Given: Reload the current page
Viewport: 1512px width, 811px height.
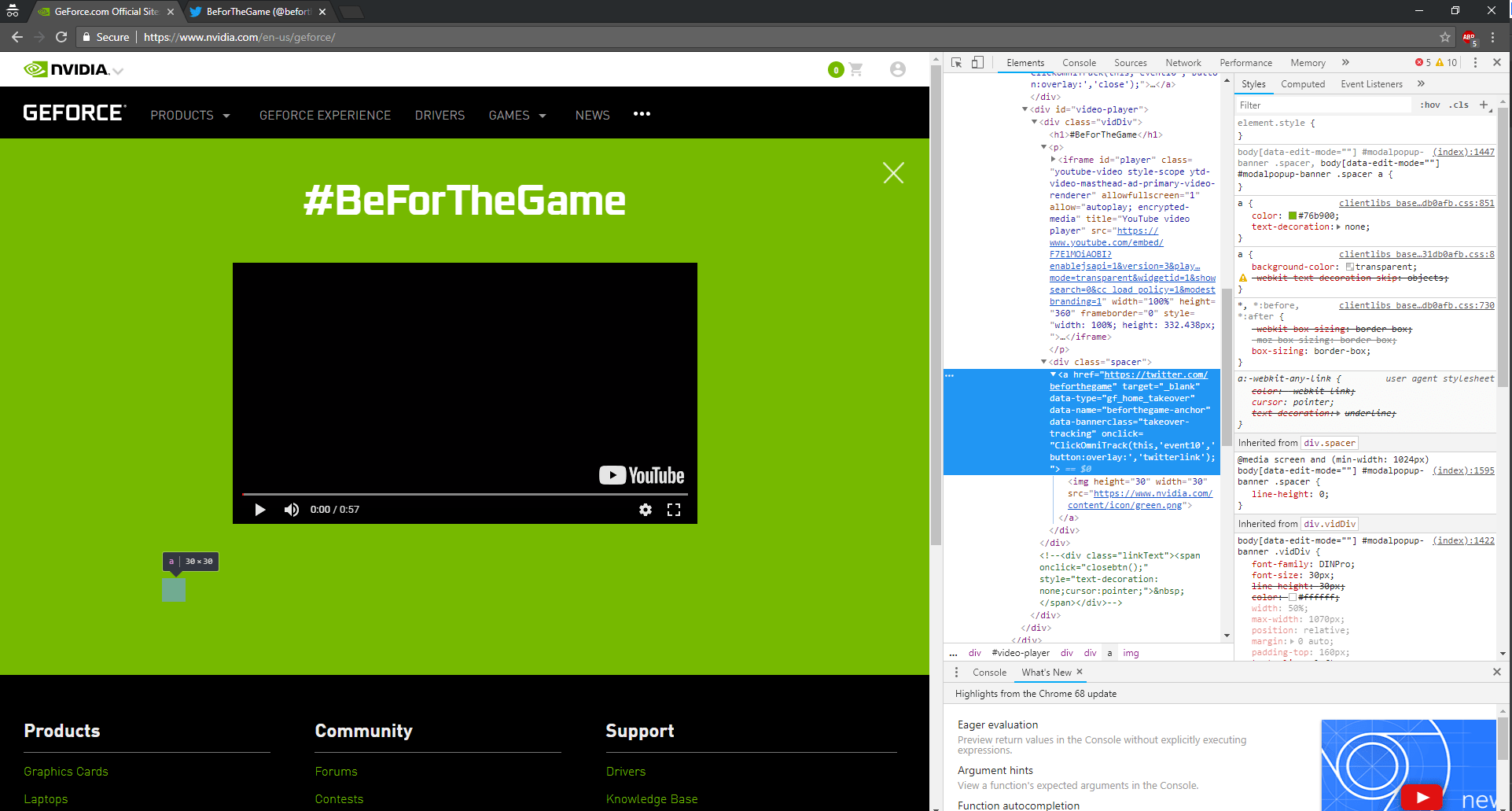Looking at the screenshot, I should click(61, 37).
